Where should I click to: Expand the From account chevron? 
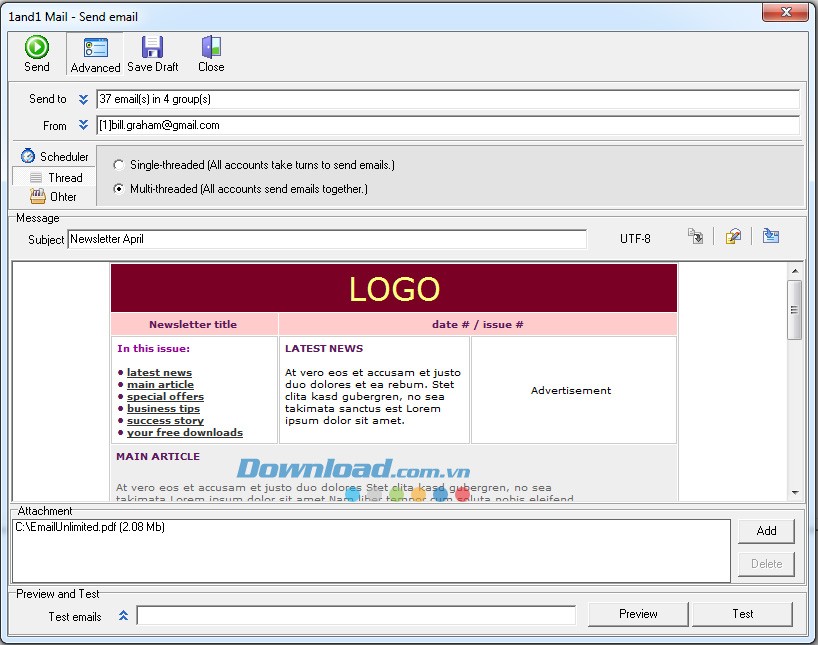[84, 125]
